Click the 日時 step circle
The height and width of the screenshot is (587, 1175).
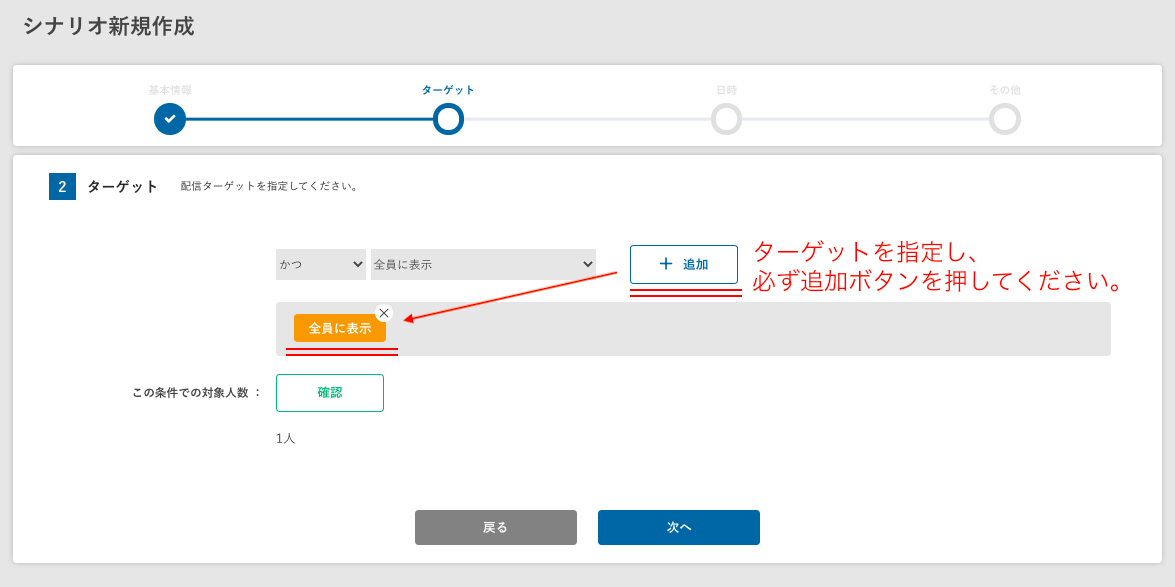pyautogui.click(x=726, y=119)
